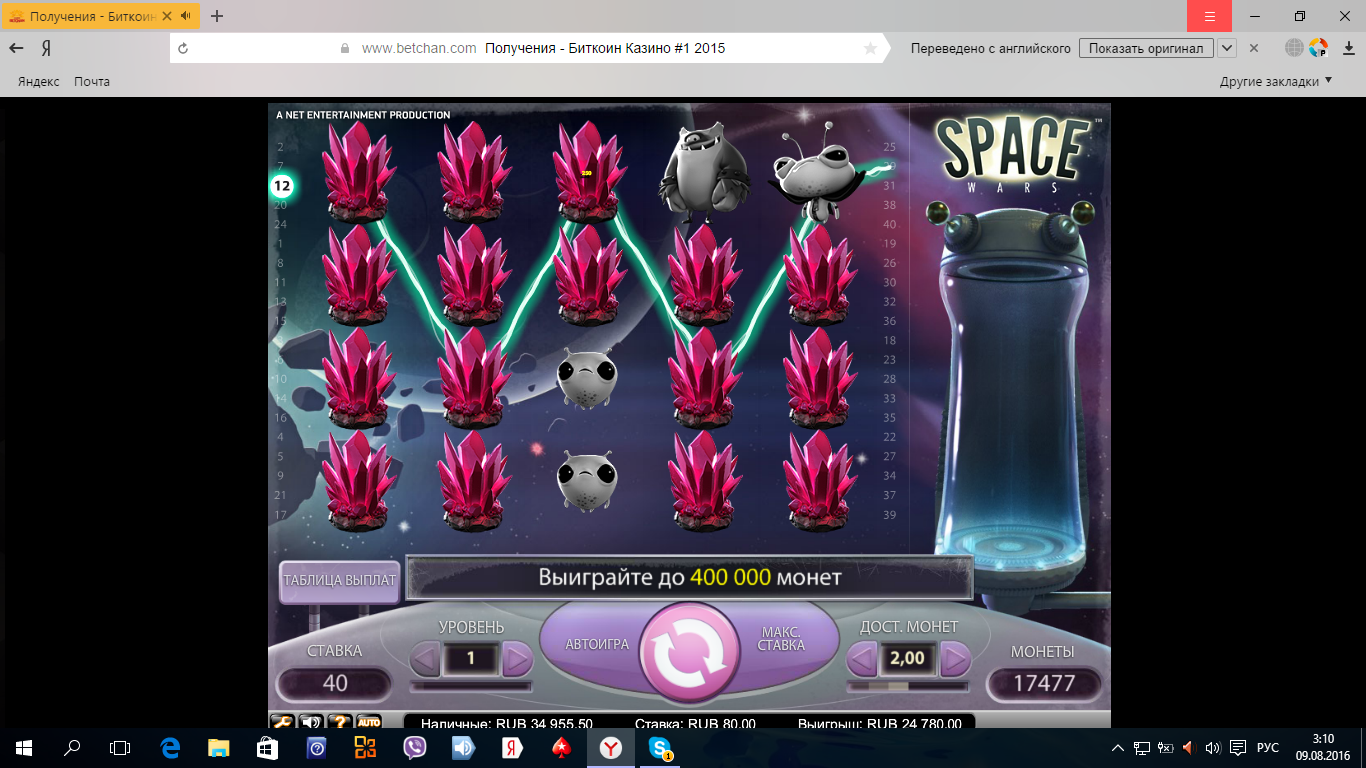
Task: Go back with browser back arrow
Action: point(17,48)
